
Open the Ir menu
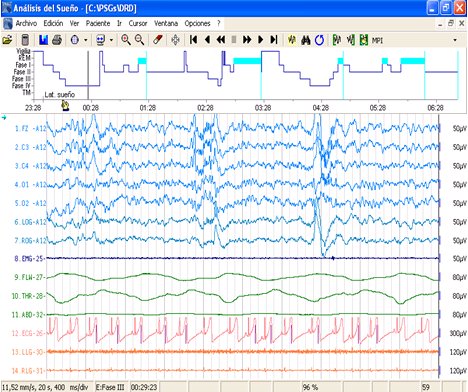(119, 23)
